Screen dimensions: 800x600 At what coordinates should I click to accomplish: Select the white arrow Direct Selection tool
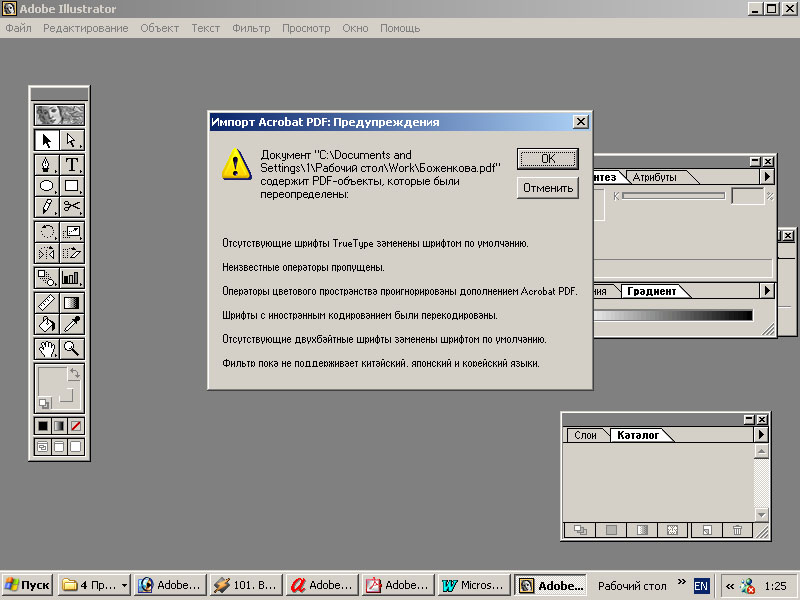click(71, 140)
